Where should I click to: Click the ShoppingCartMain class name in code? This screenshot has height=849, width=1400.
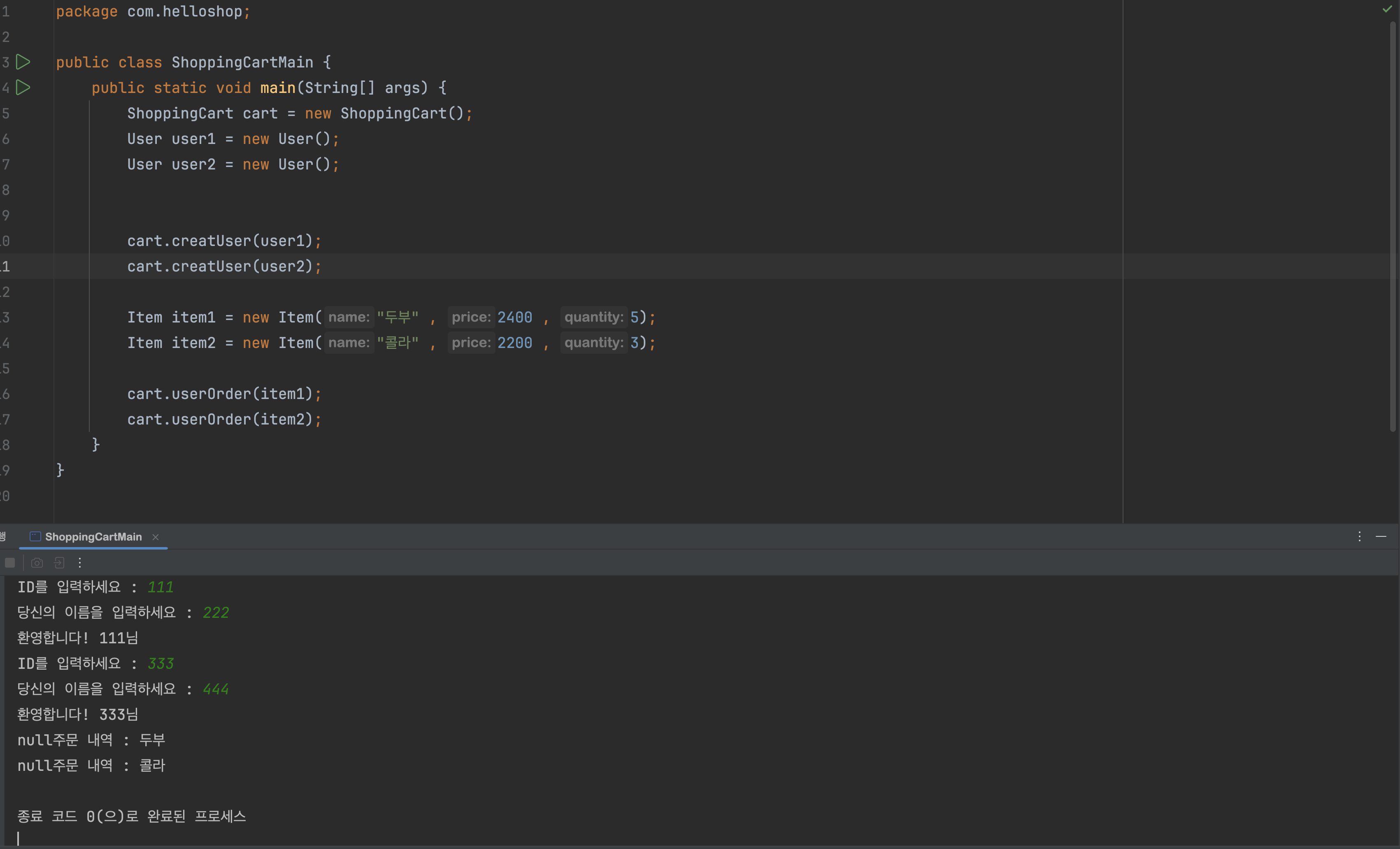[x=242, y=63]
